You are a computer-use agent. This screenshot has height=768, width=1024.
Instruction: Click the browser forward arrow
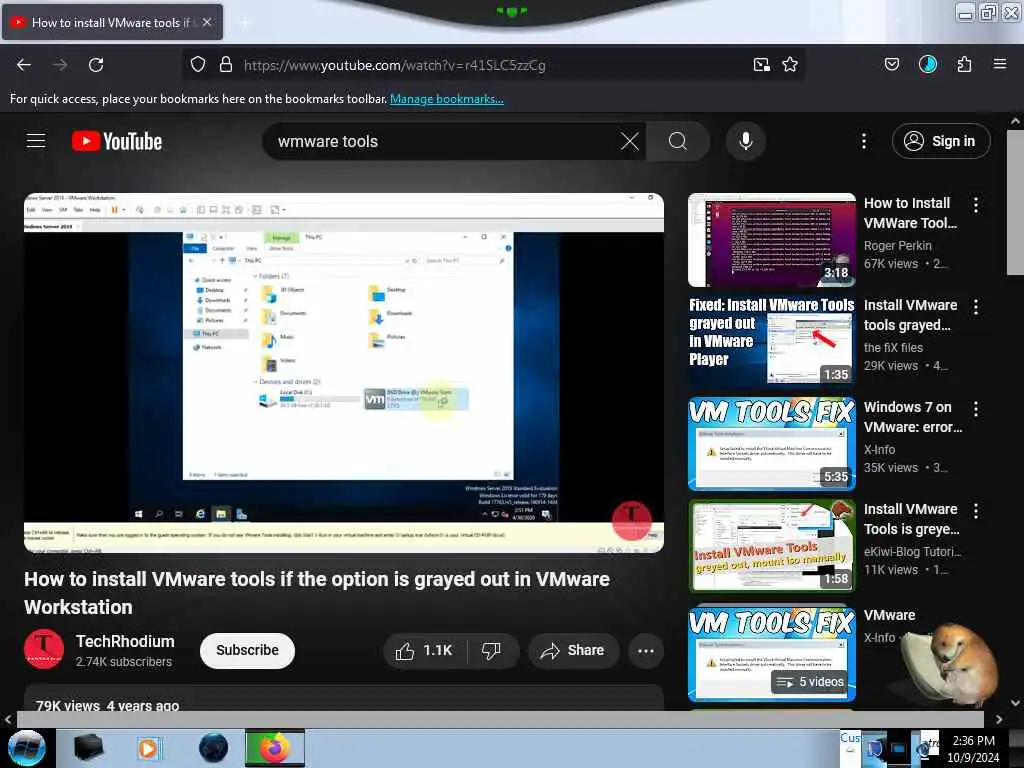[60, 65]
